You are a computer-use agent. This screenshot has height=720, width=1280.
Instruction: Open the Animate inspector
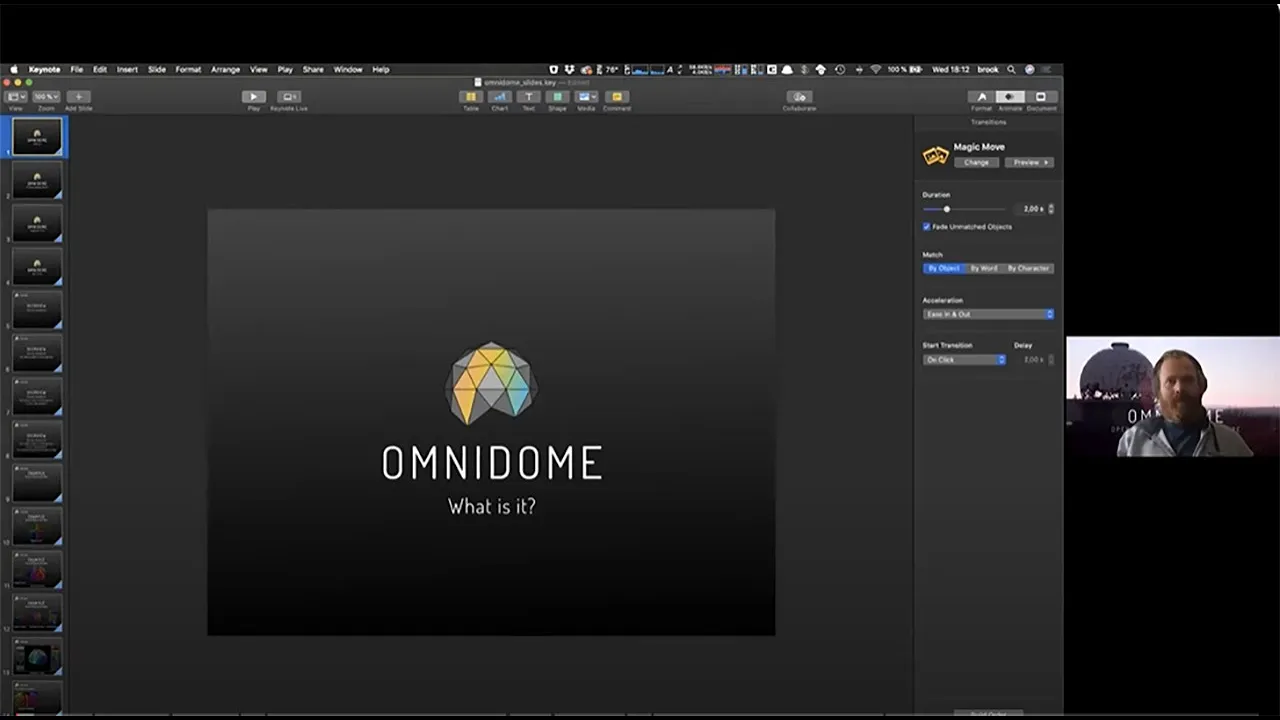click(1010, 97)
